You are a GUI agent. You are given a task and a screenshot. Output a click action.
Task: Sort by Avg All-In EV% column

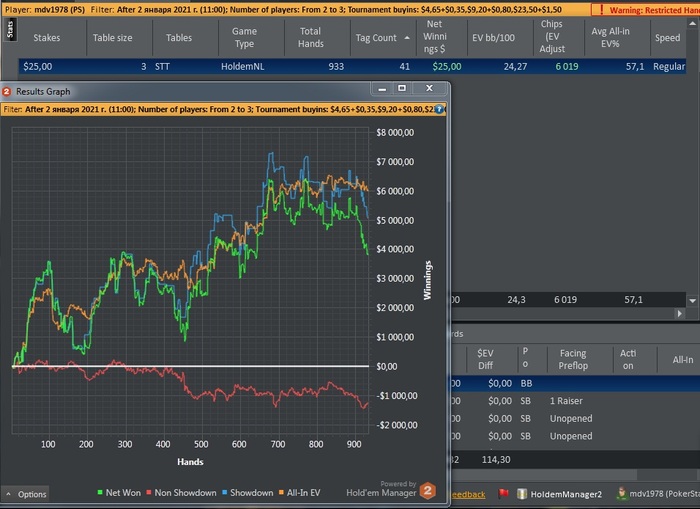click(x=610, y=38)
